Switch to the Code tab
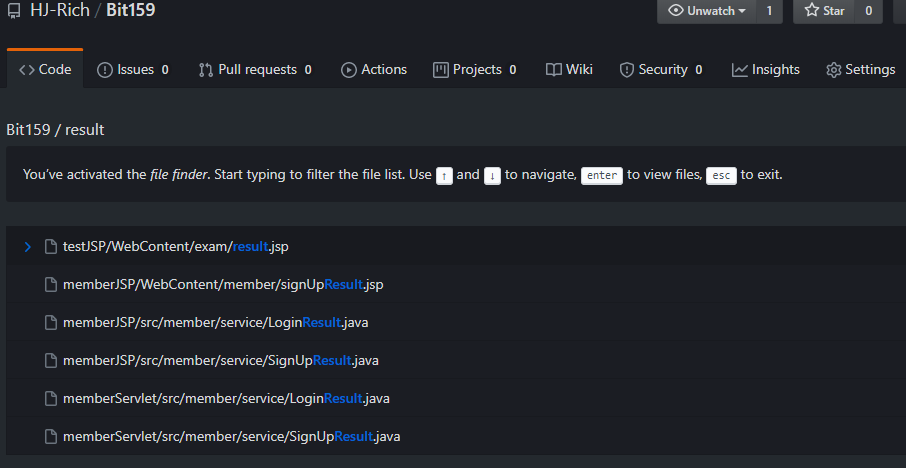The image size is (906, 468). click(45, 69)
